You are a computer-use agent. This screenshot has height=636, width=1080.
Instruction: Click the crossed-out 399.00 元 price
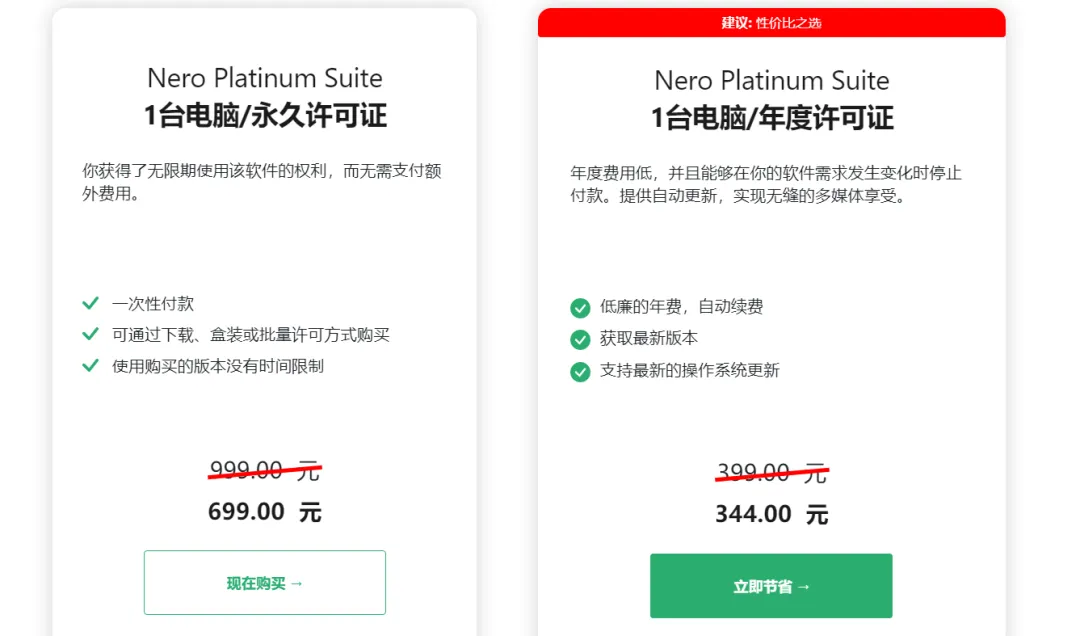click(x=772, y=473)
